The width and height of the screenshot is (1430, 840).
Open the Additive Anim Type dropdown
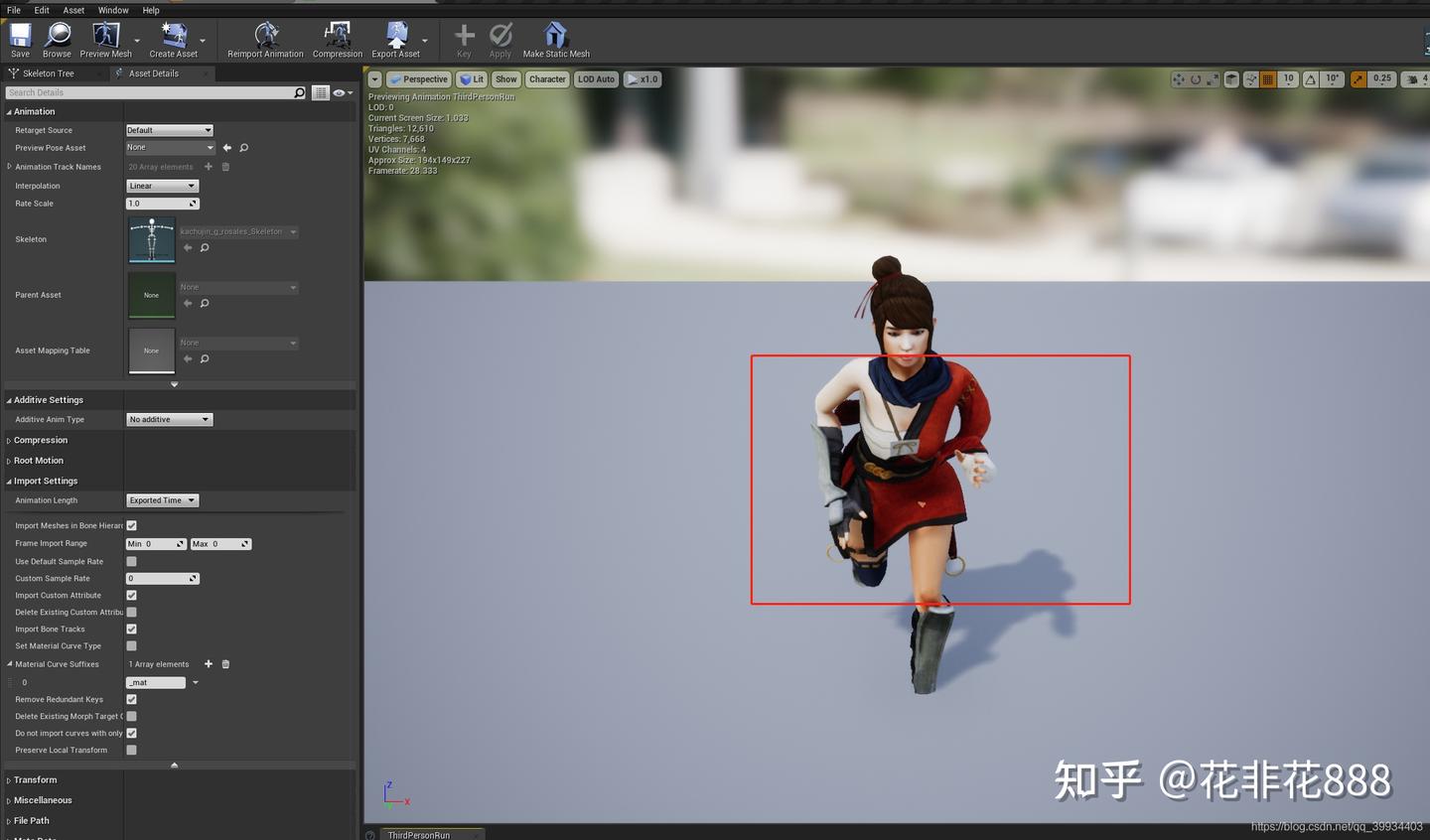point(169,419)
